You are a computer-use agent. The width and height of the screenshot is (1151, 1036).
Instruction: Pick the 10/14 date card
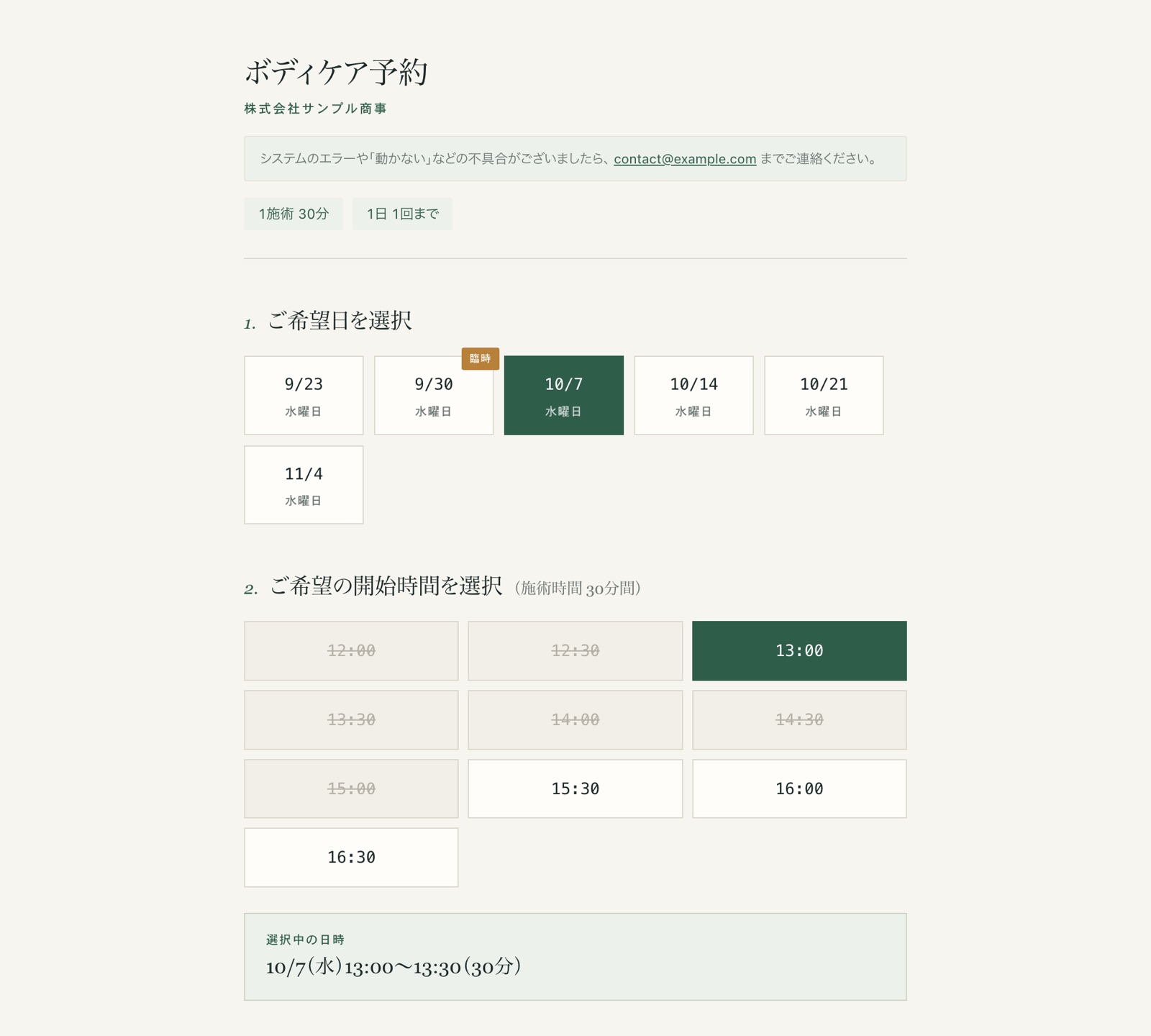click(693, 395)
